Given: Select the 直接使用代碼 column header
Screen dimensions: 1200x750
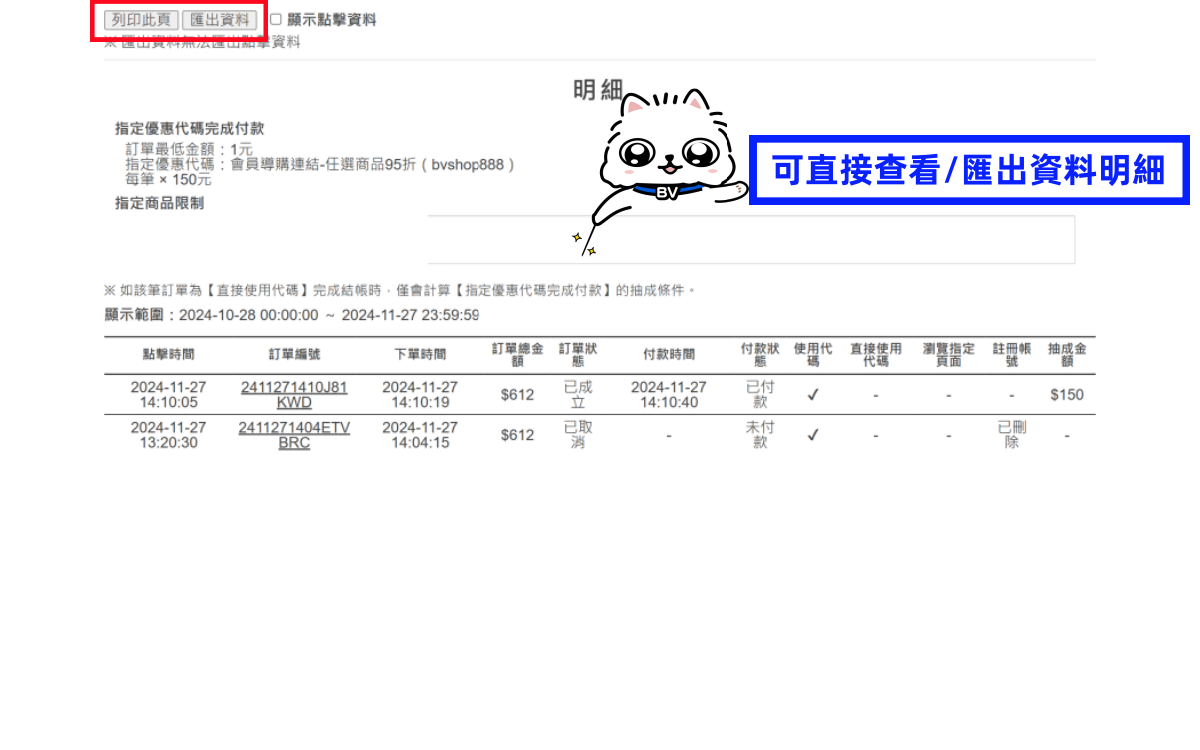Looking at the screenshot, I should 876,355.
